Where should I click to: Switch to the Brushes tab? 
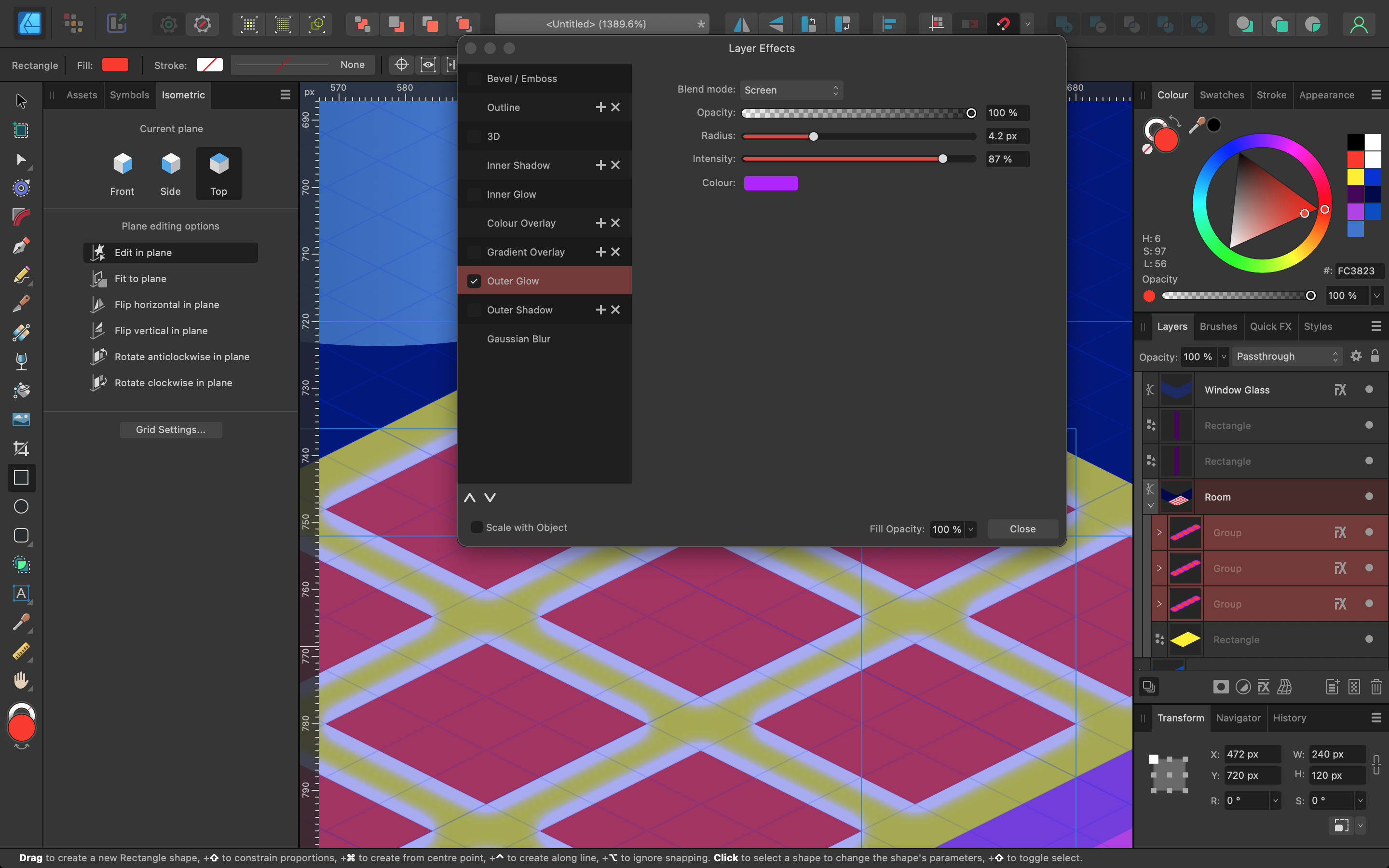(1218, 326)
